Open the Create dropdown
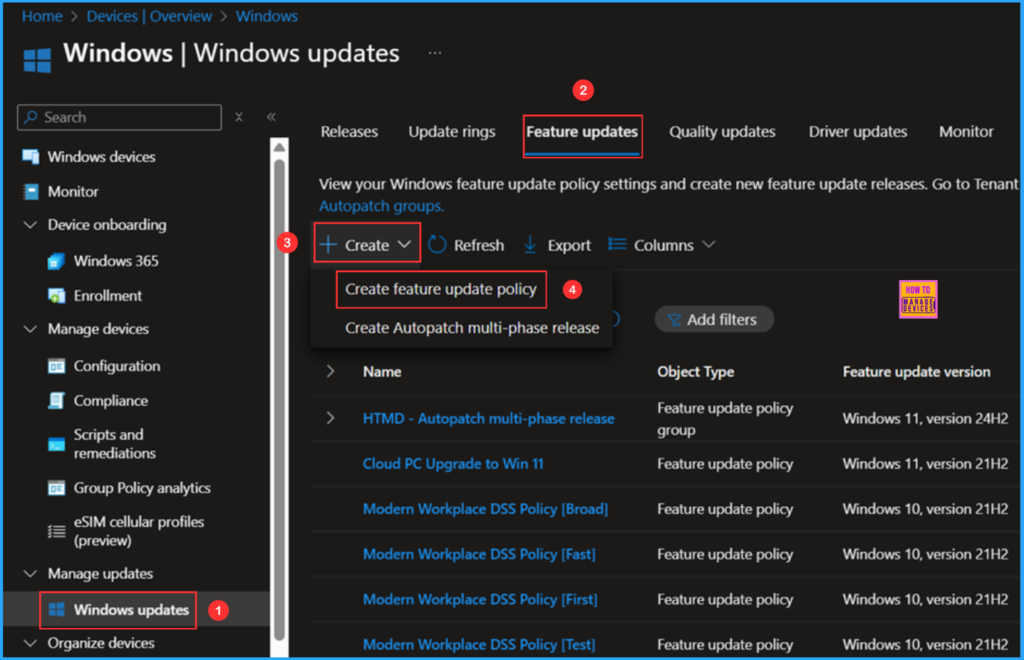This screenshot has height=660, width=1024. (366, 245)
